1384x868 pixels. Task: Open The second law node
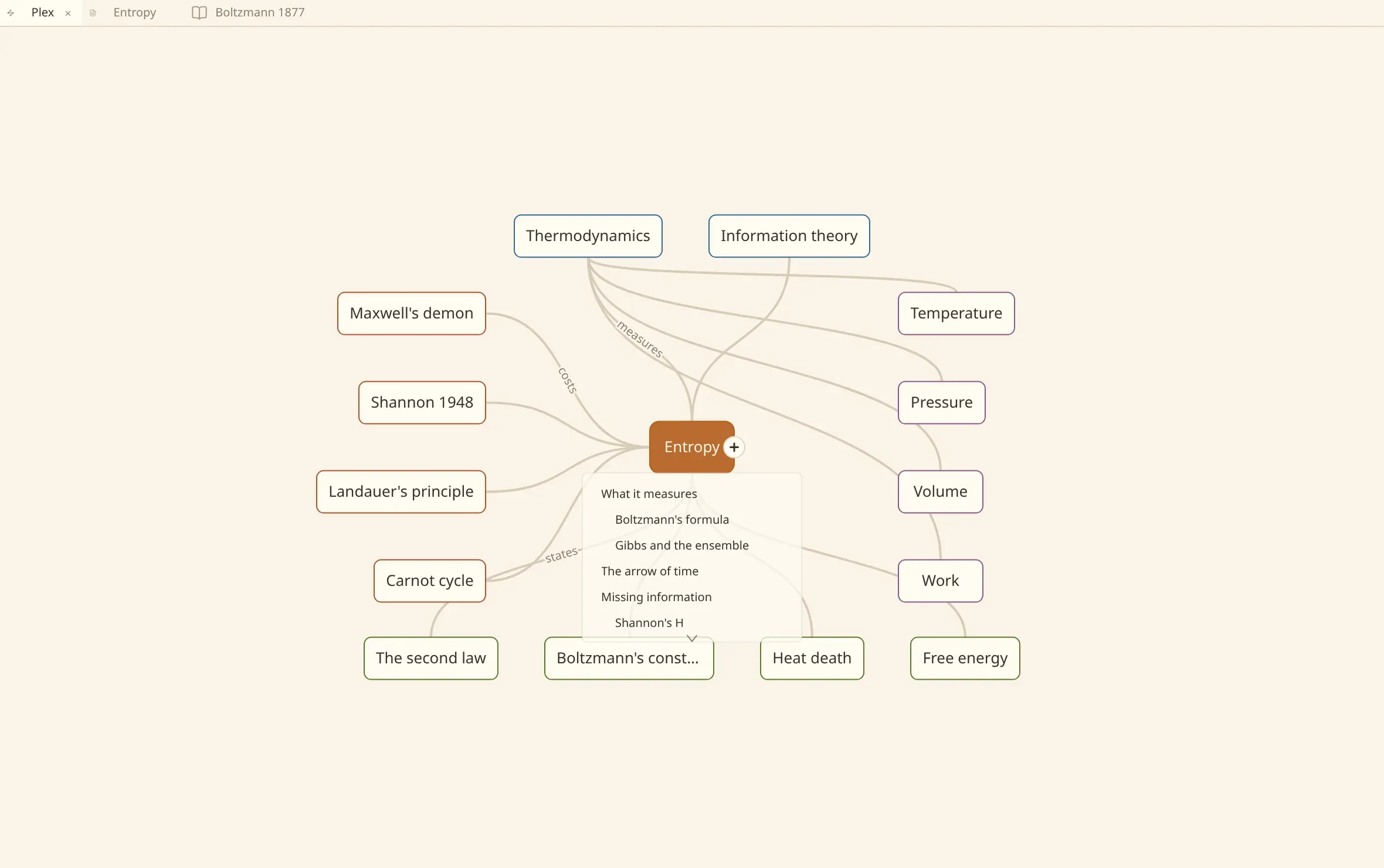point(431,658)
